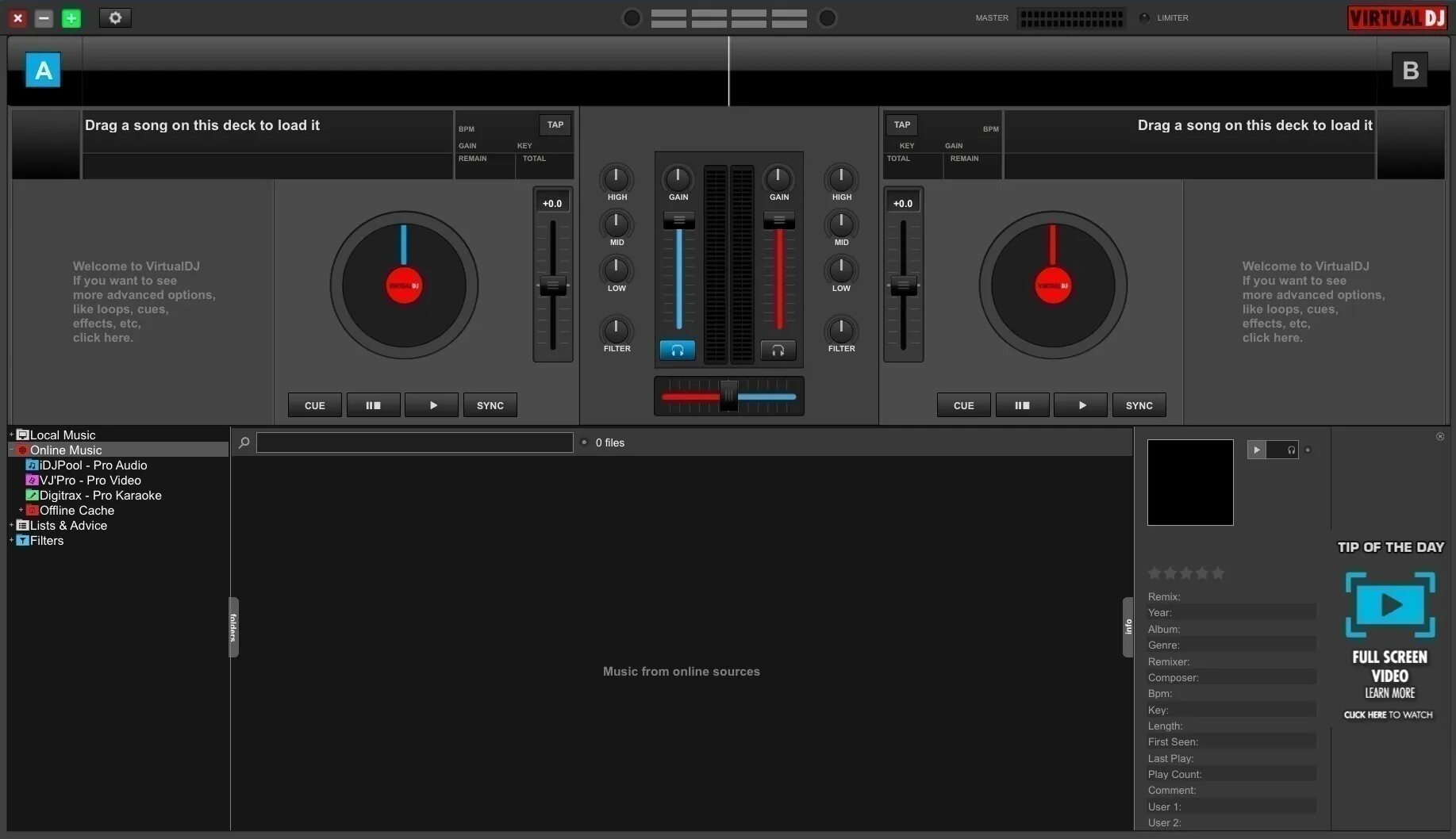Expand the Offline Cache folder
Viewport: 1456px width, 839px height.
[21, 510]
